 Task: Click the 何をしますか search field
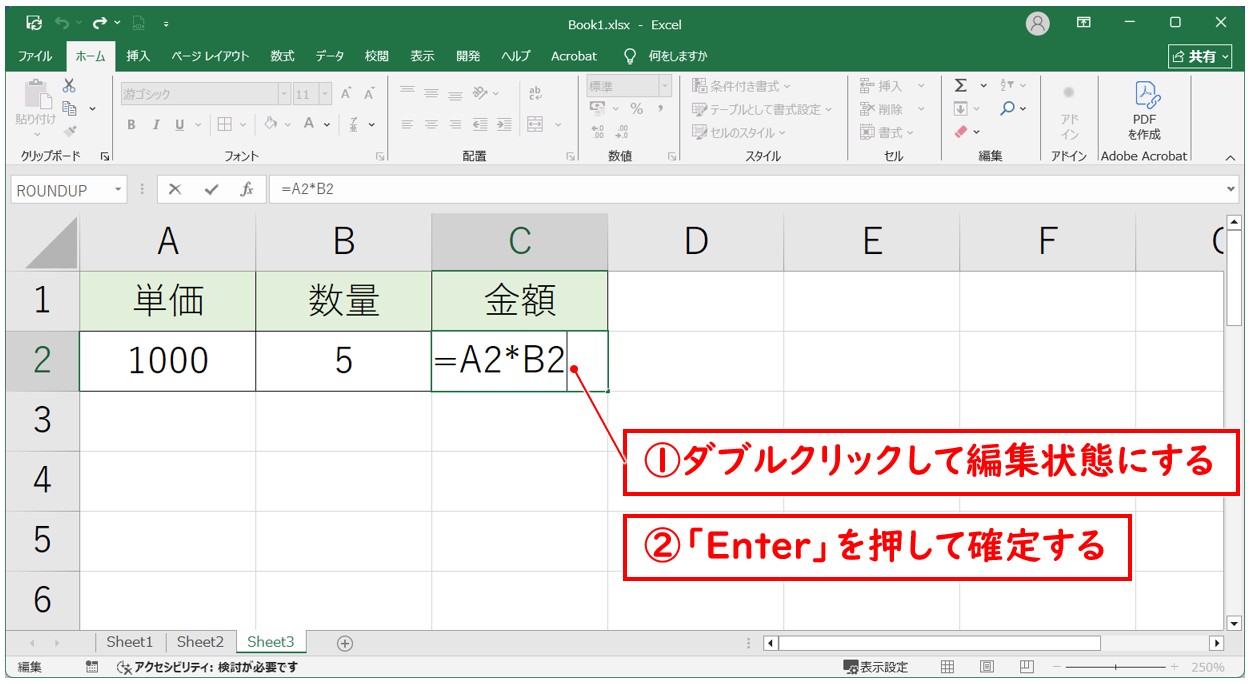666,56
